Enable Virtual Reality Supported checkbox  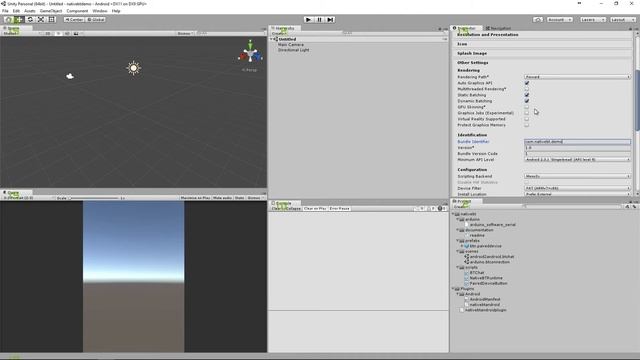click(x=527, y=119)
